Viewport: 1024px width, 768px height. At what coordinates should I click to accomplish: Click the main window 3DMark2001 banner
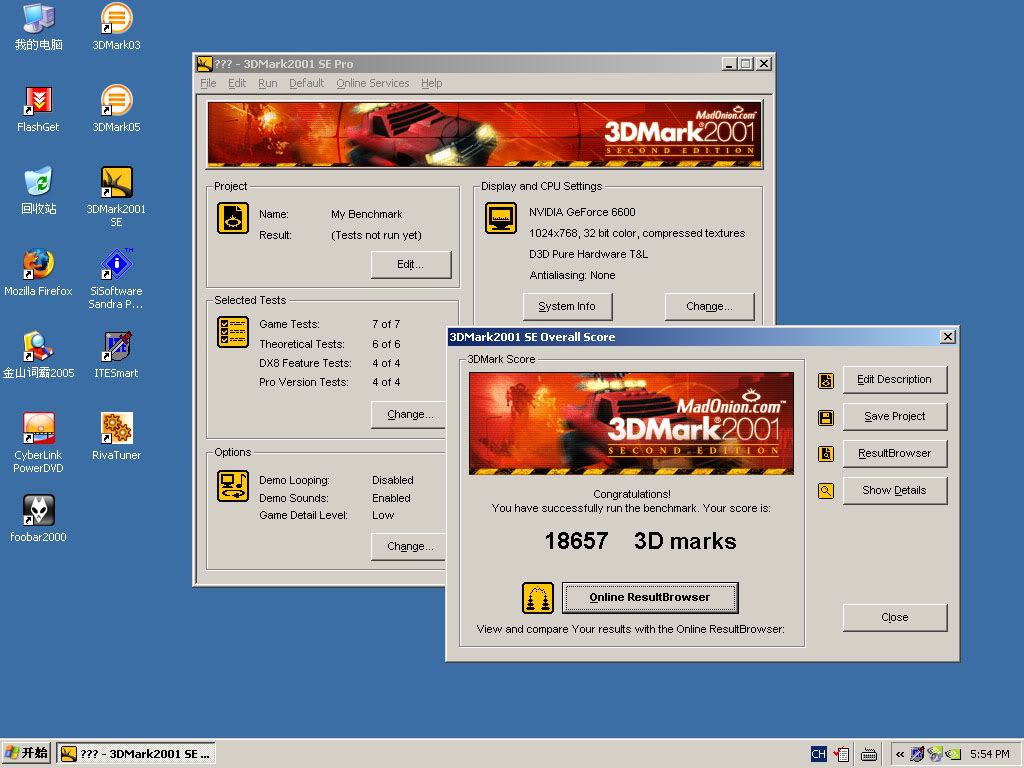(x=485, y=135)
